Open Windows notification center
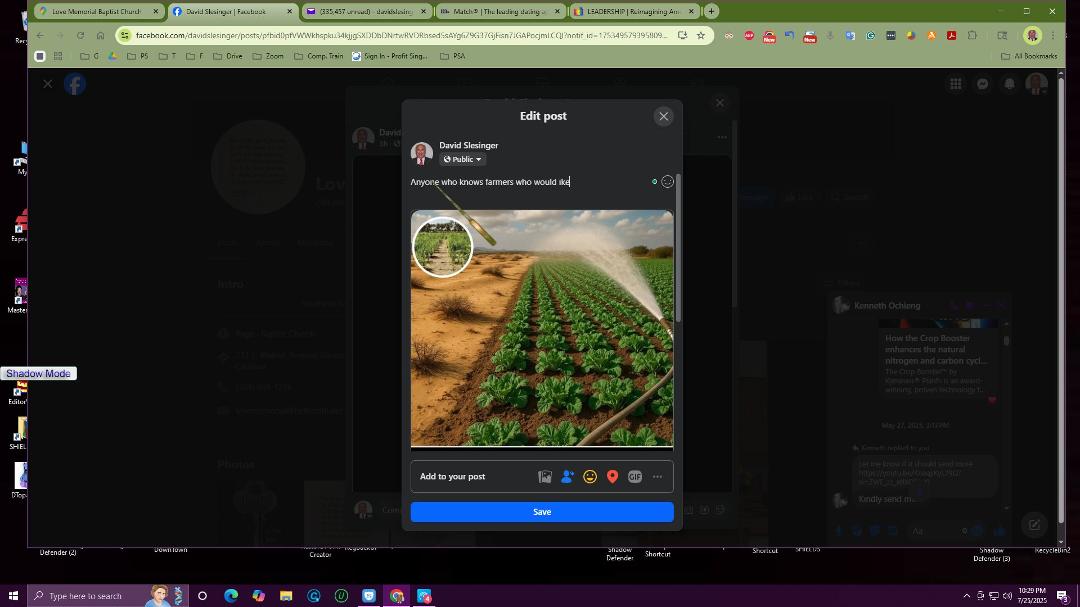Screen dimensions: 1080x607 (1062, 596)
